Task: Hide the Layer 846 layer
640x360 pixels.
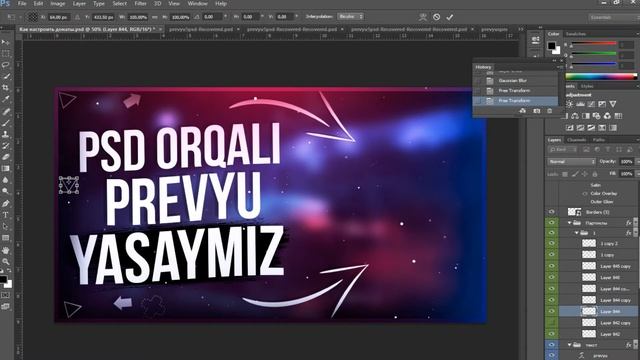Action: coord(551,277)
